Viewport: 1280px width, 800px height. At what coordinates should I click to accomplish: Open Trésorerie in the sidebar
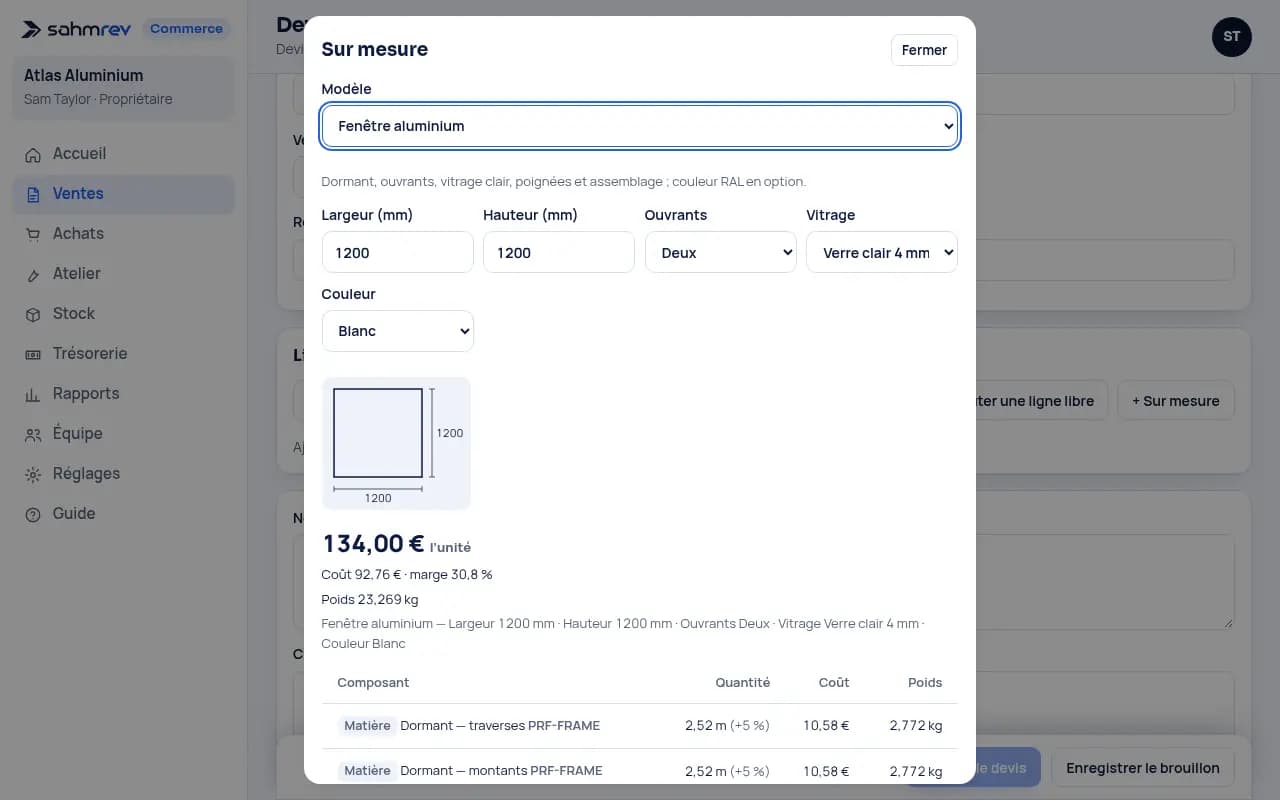point(124,354)
